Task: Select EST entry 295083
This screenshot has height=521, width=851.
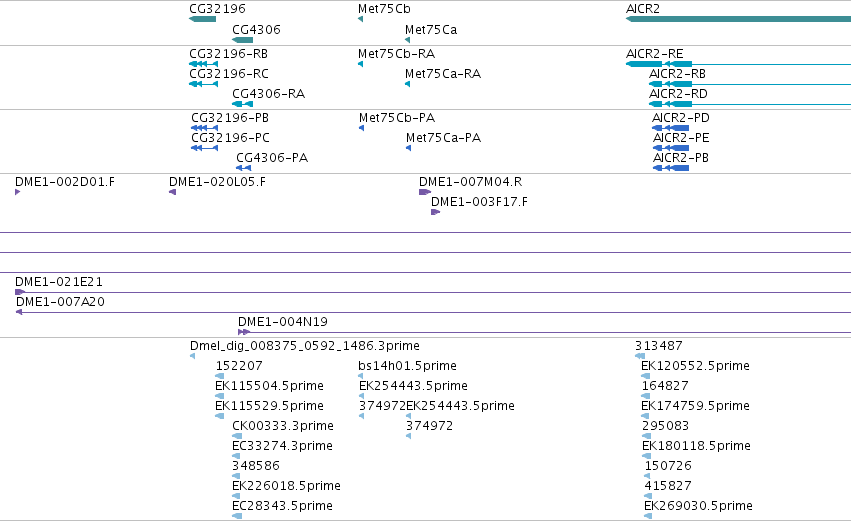Action: 665,426
